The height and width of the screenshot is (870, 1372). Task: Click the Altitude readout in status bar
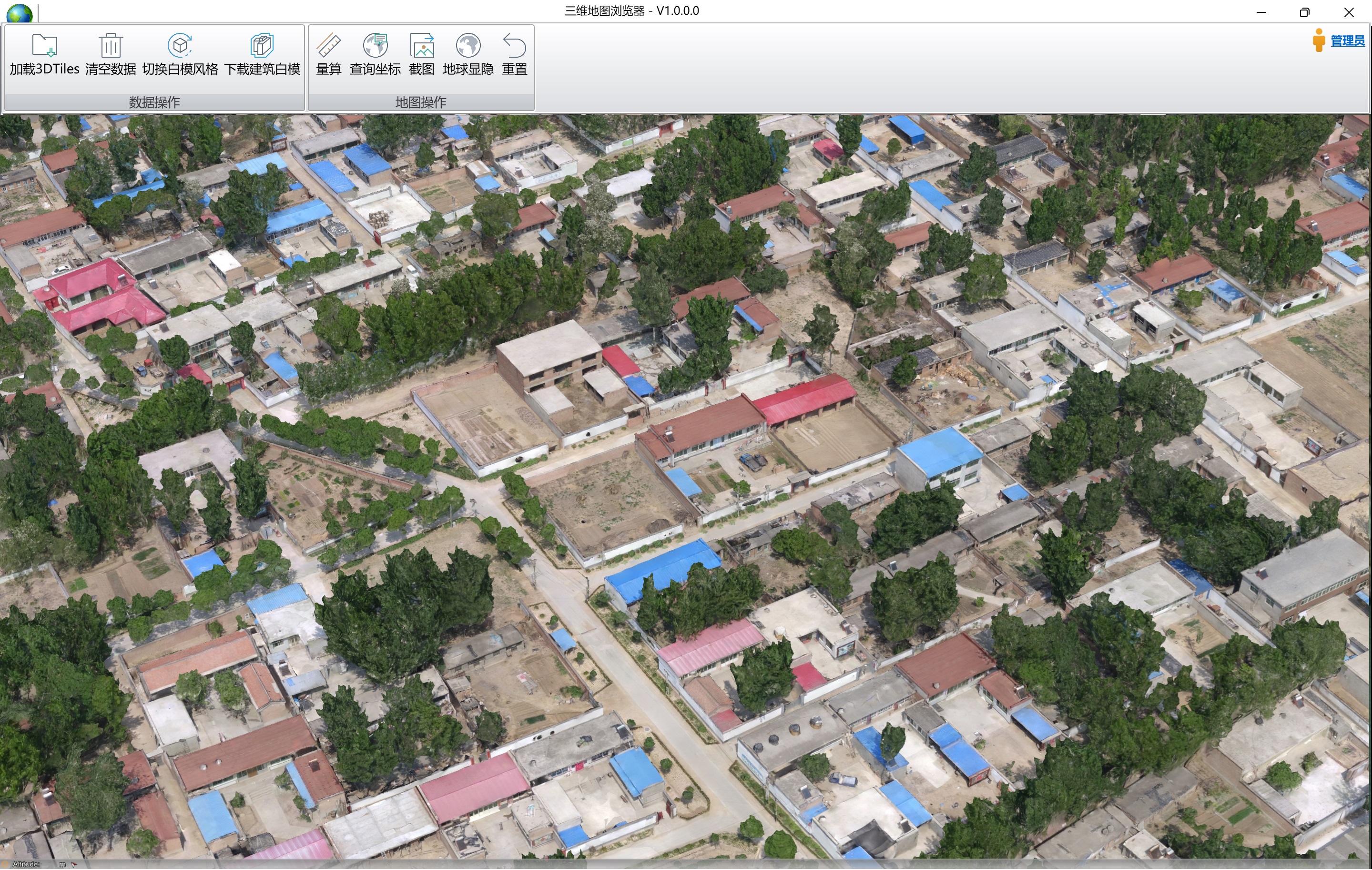[27, 865]
